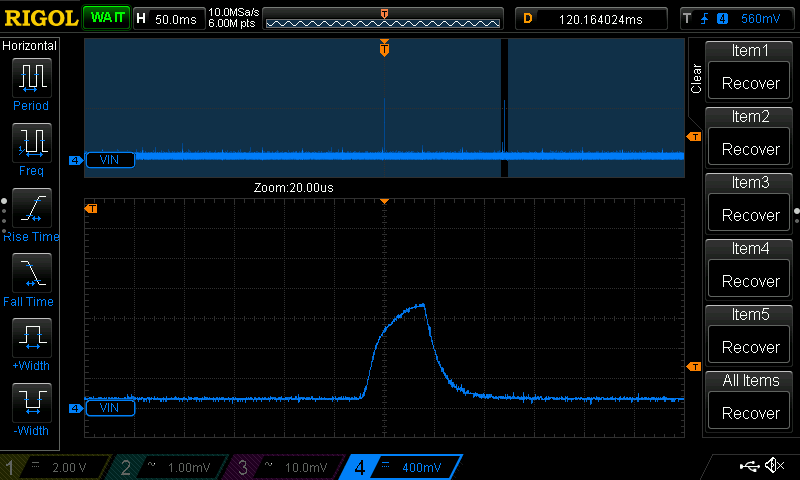The height and width of the screenshot is (480, 800).
Task: Click the channel 4 ground marker in overview
Action: [76, 160]
